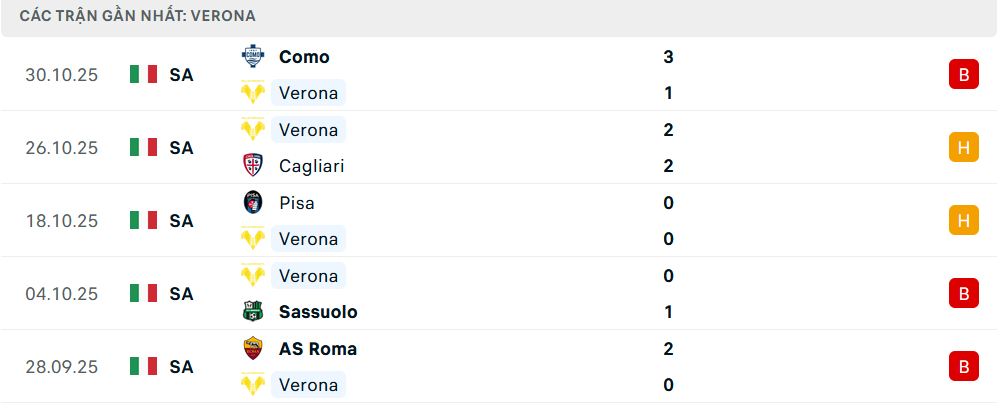The height and width of the screenshot is (405, 1000).
Task: Click the Pisa team crest icon
Action: 252,203
